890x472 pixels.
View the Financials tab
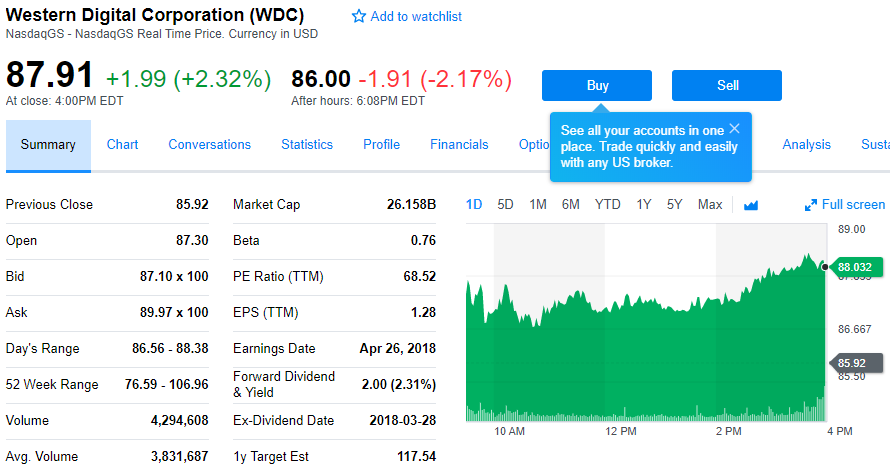click(x=459, y=145)
